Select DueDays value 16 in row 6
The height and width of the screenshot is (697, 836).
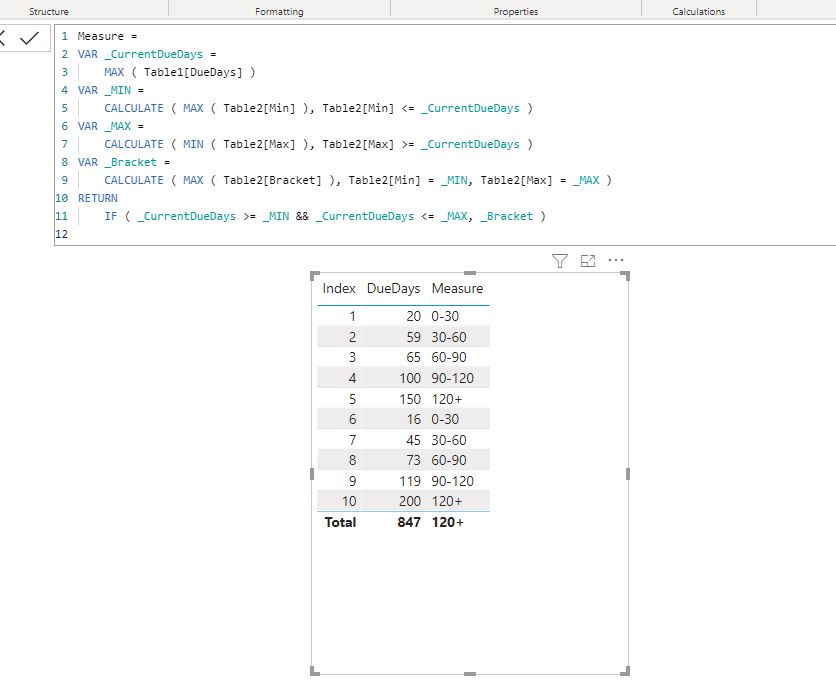(414, 419)
